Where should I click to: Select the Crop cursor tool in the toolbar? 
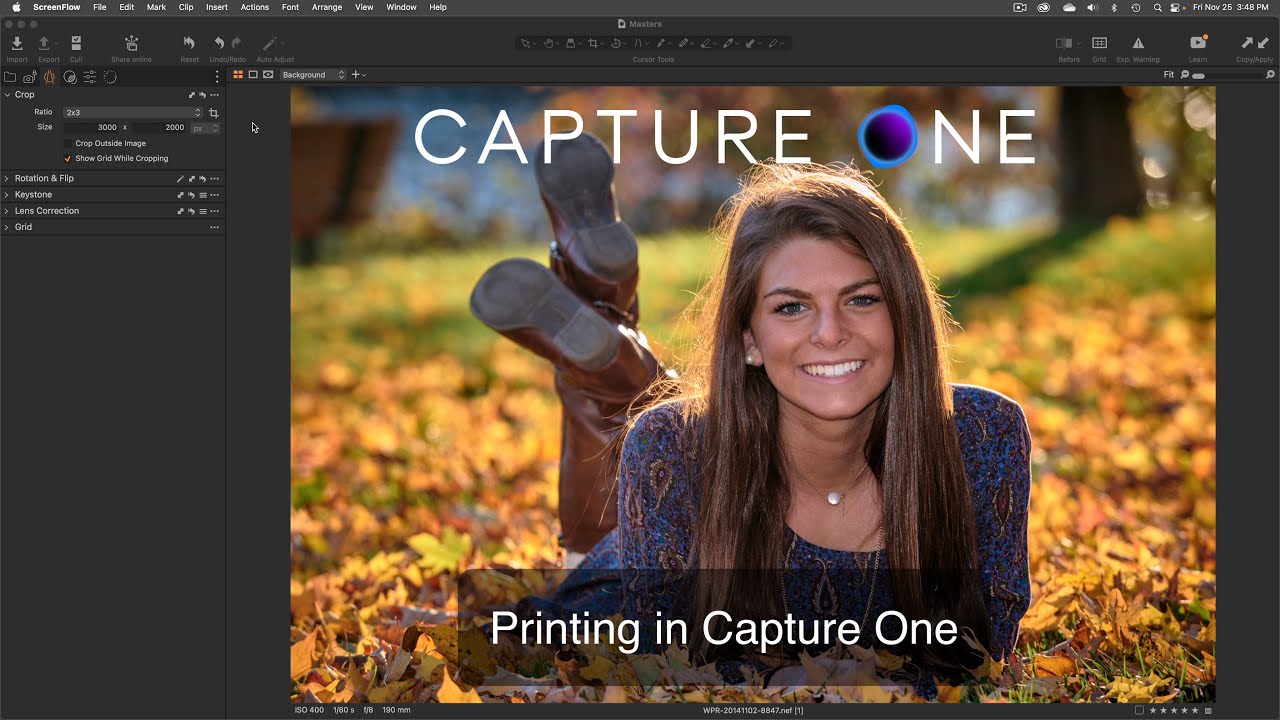(593, 43)
